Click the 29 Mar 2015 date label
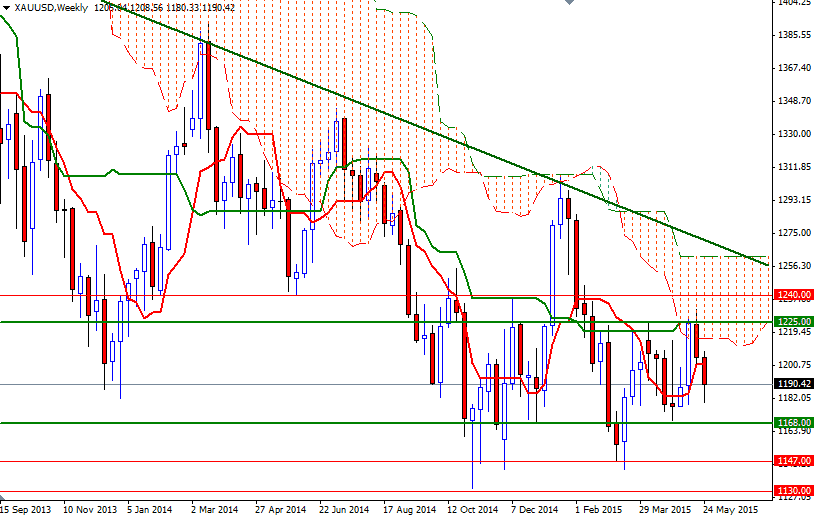814x516 pixels. pyautogui.click(x=664, y=509)
